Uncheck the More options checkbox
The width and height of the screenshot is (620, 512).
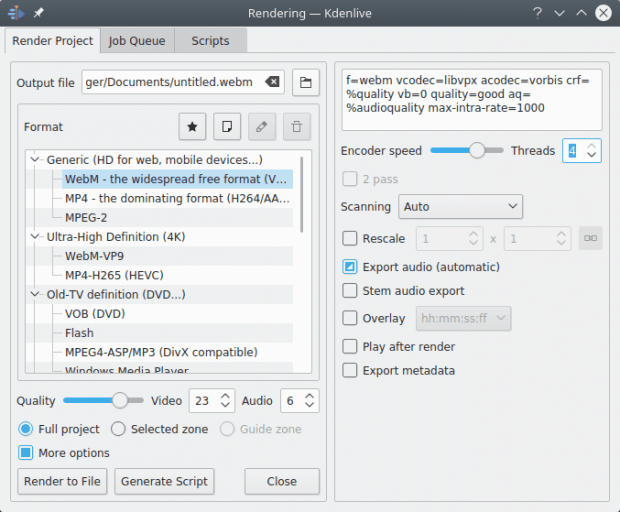(x=26, y=453)
